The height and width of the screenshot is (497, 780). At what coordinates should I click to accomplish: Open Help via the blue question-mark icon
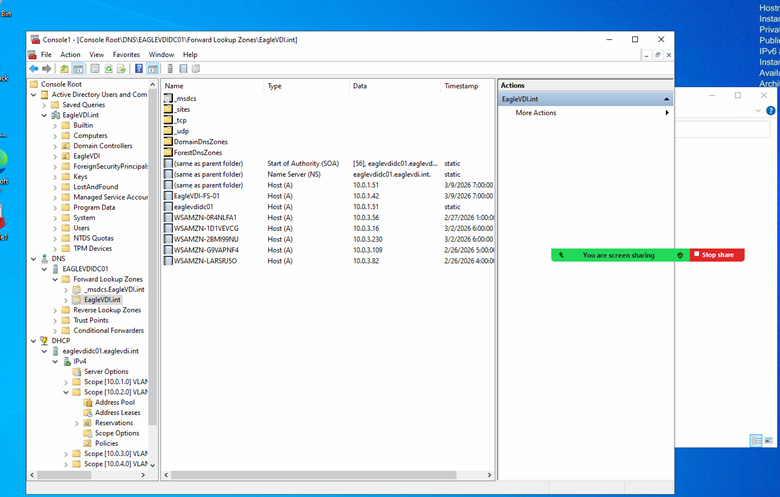pyautogui.click(x=139, y=69)
